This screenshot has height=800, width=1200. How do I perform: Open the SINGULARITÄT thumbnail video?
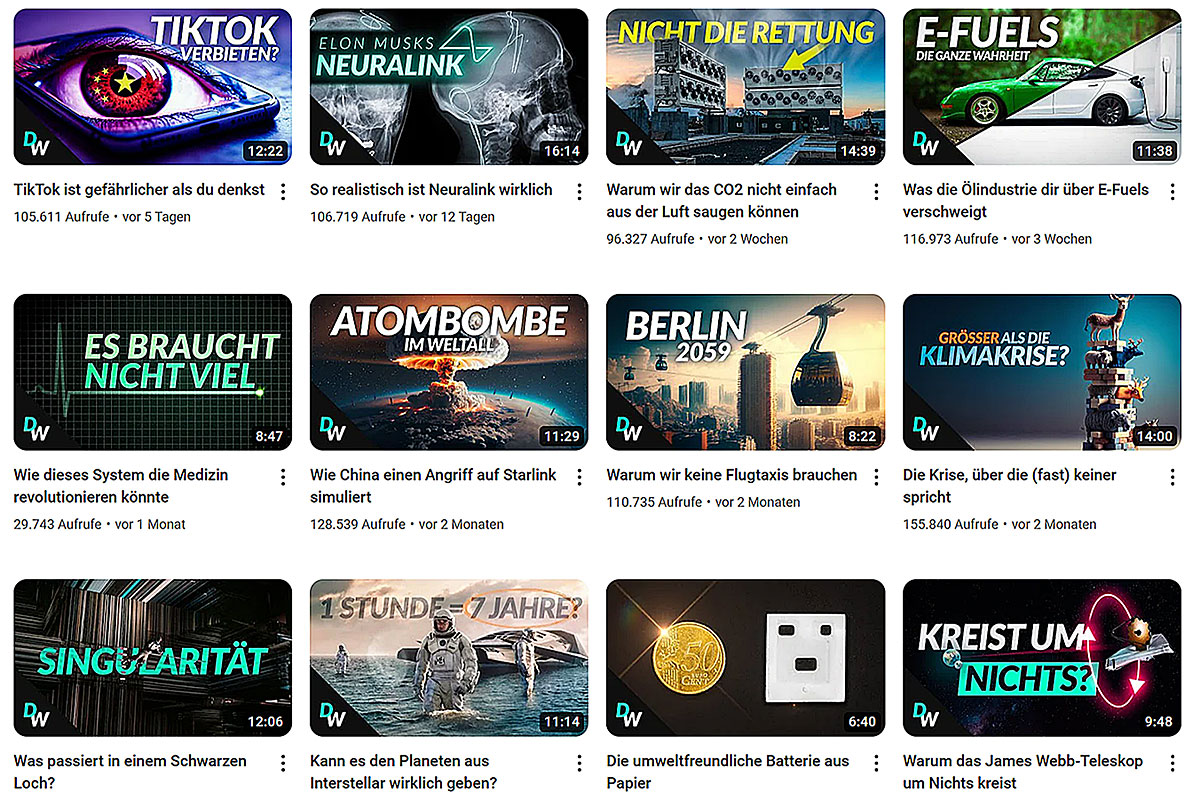153,658
